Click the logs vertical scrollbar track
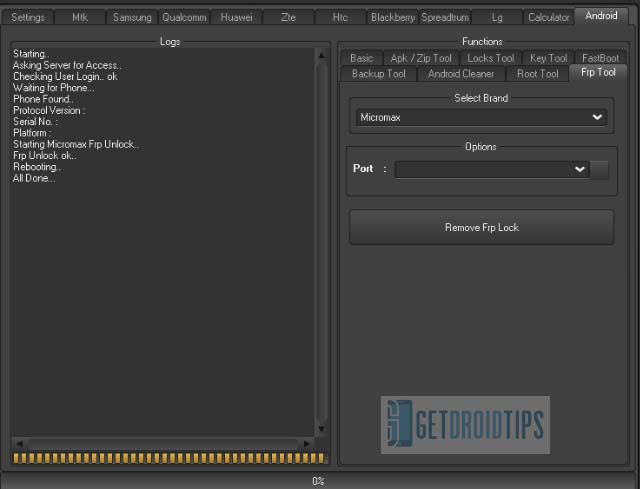This screenshot has height=489, width=640. (322, 242)
